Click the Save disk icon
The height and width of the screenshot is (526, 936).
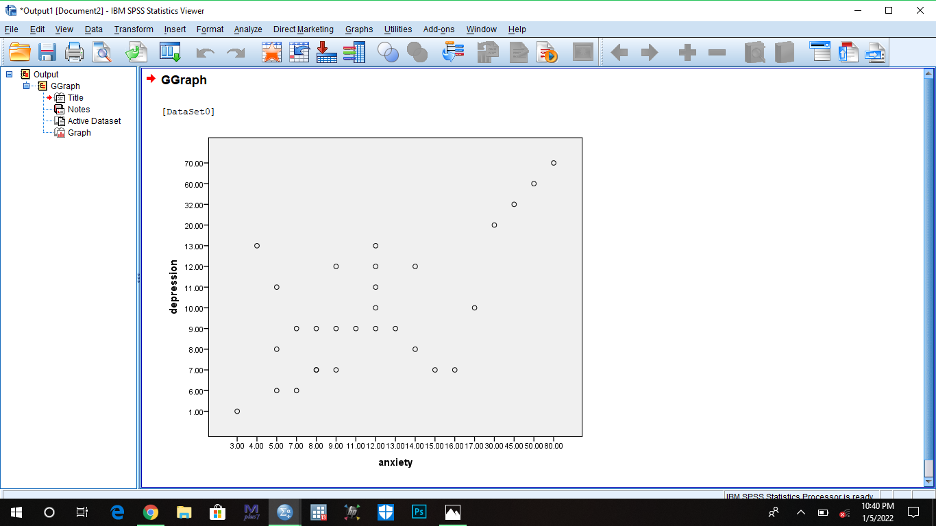point(47,53)
